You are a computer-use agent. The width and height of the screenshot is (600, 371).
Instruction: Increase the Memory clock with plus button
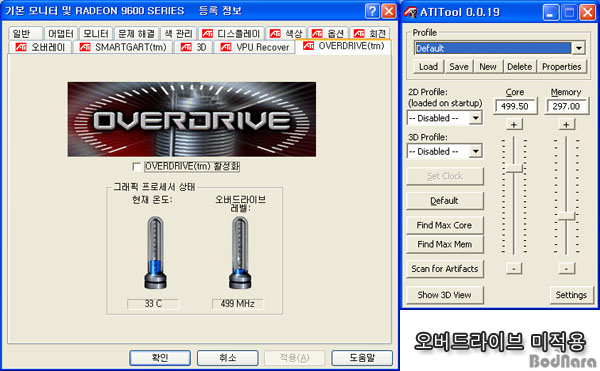pyautogui.click(x=566, y=124)
